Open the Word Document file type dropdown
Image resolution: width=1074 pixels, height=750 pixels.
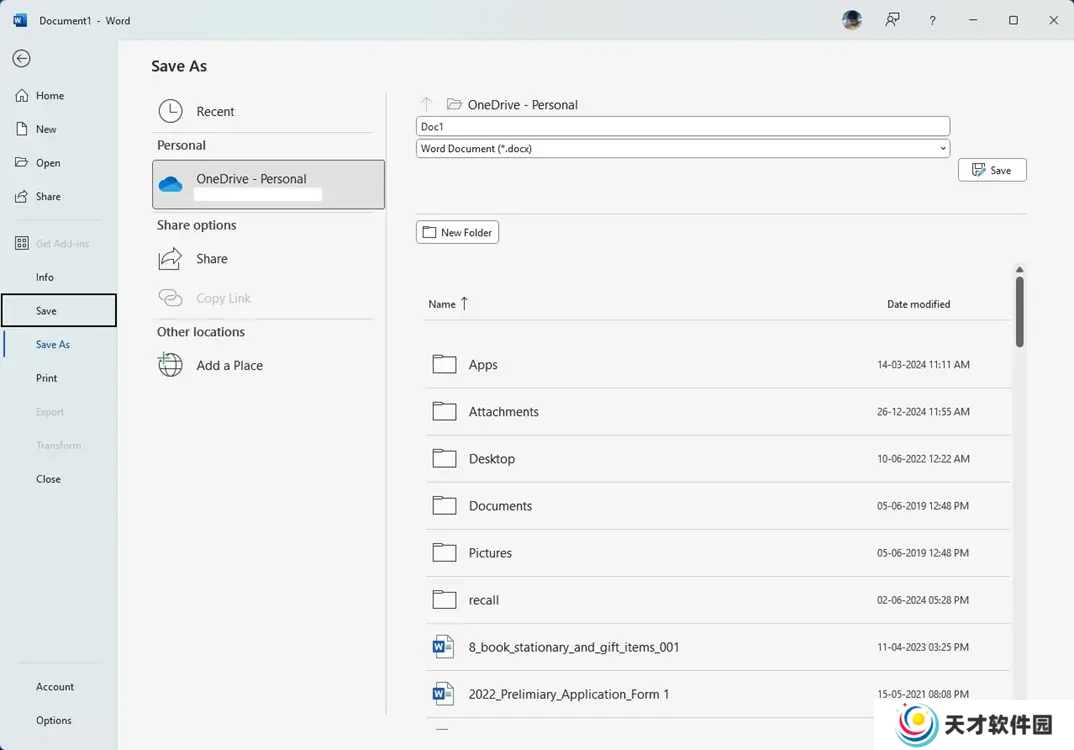coord(683,148)
